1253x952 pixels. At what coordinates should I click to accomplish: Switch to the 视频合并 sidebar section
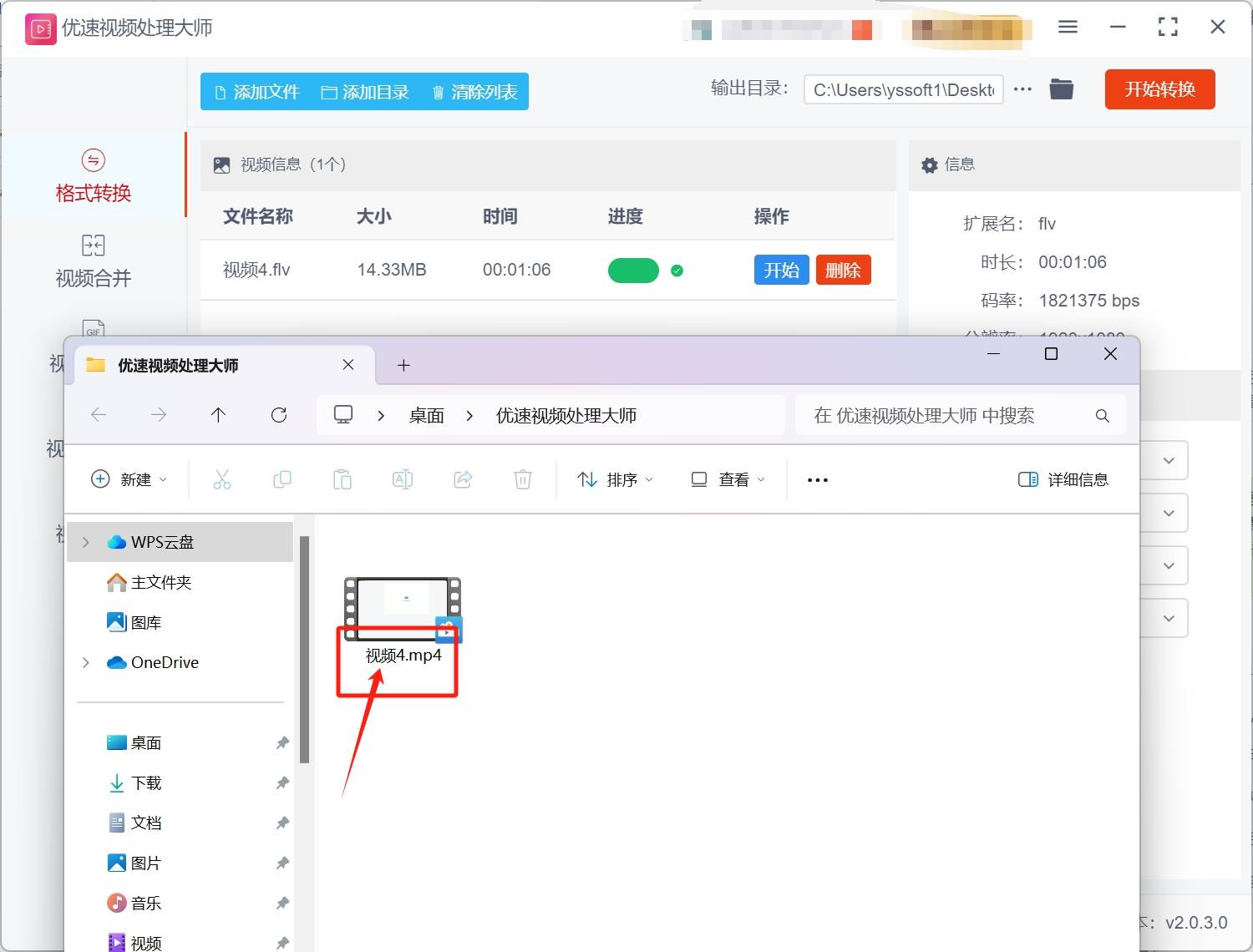coord(93,261)
